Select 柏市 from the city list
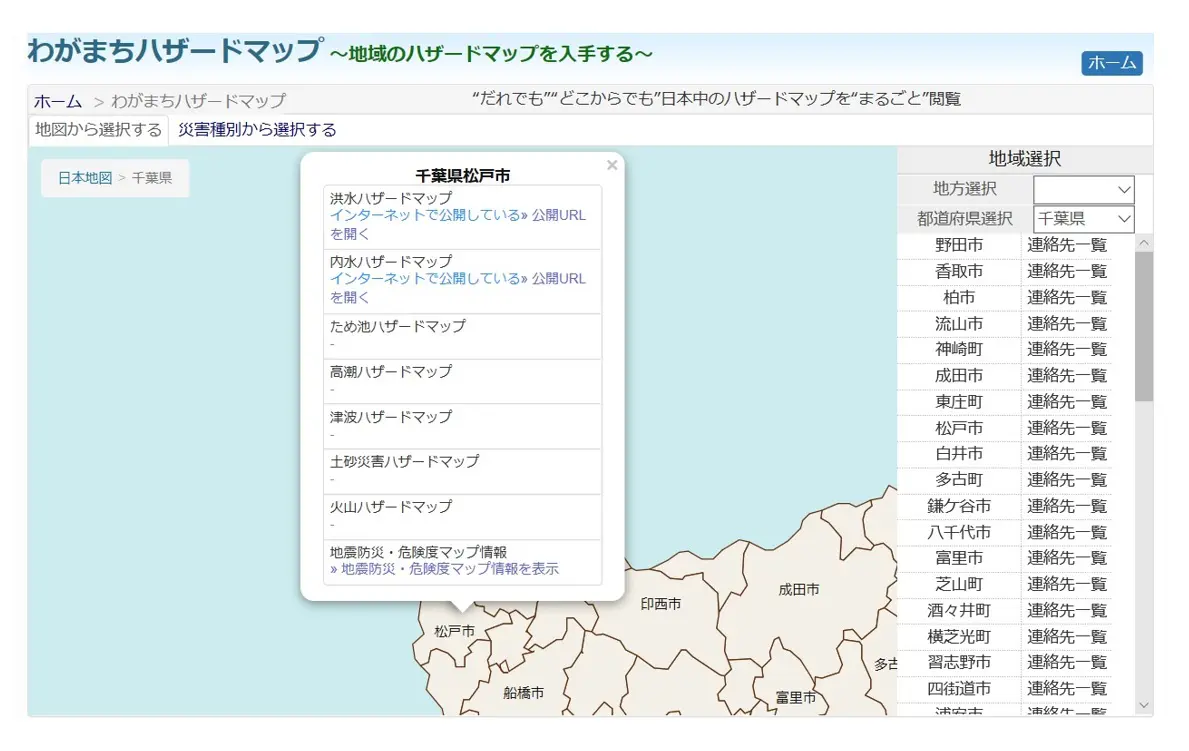Viewport: 1189px width, 751px height. coord(959,297)
